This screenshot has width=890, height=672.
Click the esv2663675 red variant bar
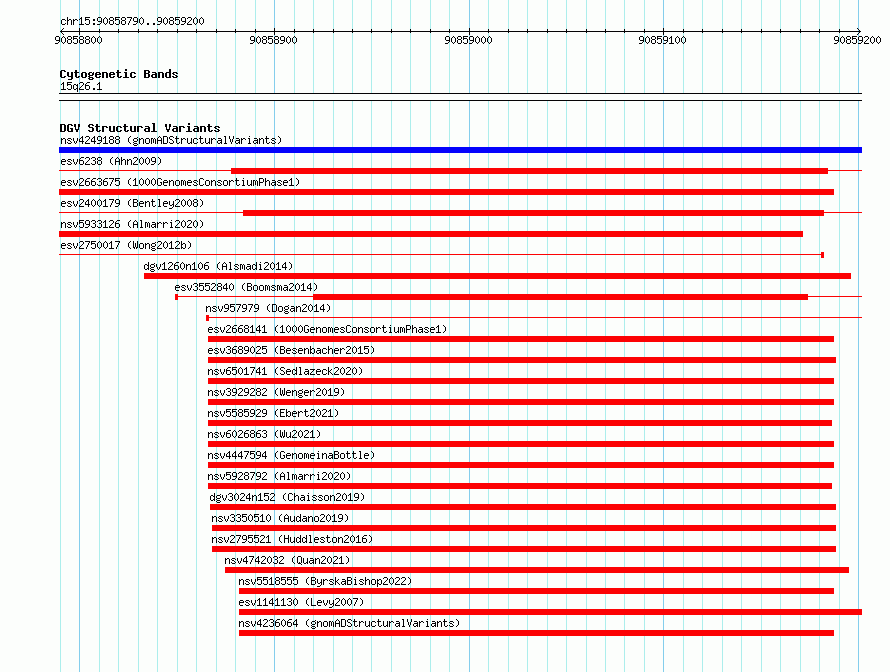pyautogui.click(x=446, y=192)
